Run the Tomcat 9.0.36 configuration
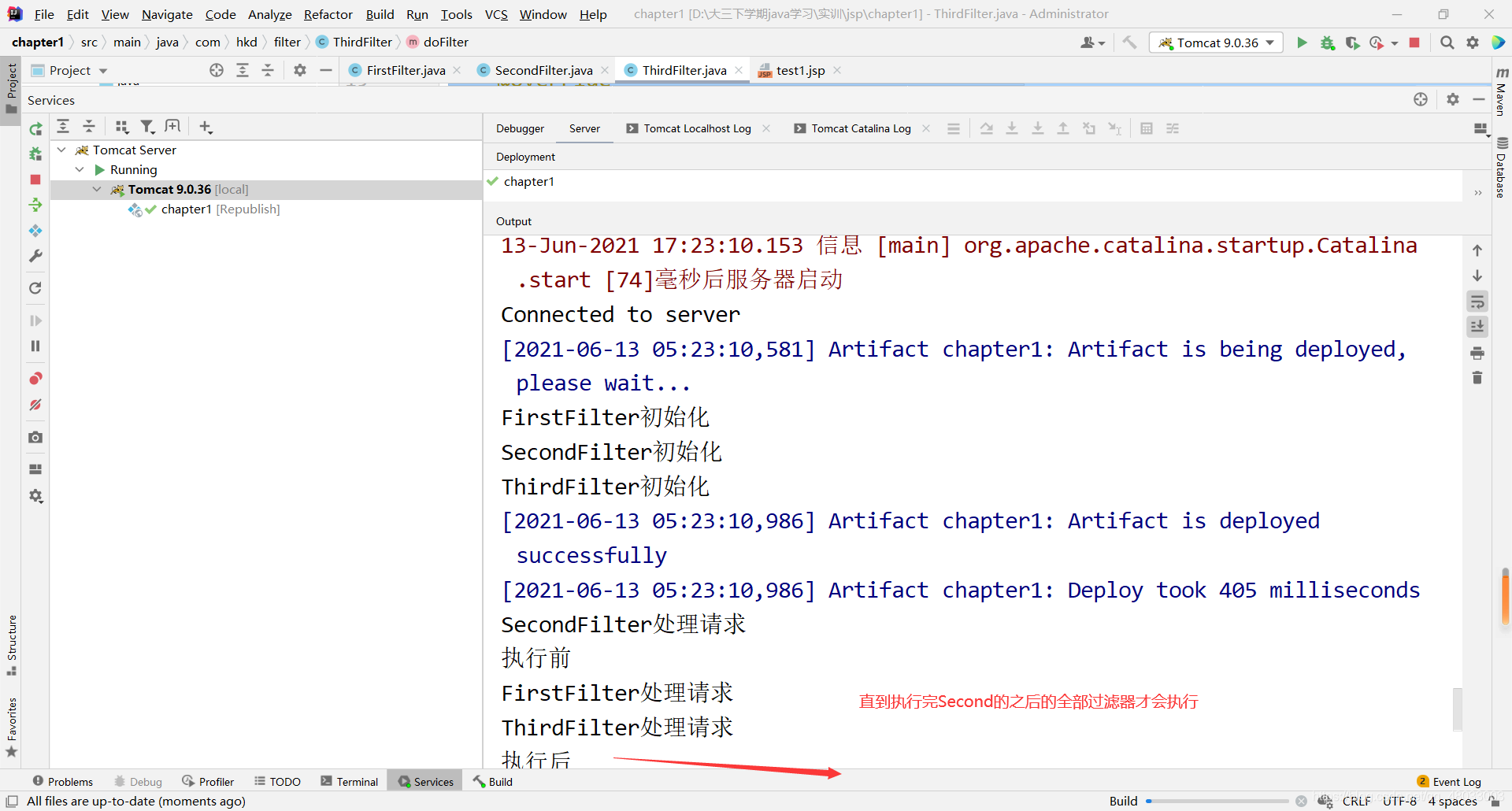This screenshot has width=1512, height=811. pos(1302,43)
